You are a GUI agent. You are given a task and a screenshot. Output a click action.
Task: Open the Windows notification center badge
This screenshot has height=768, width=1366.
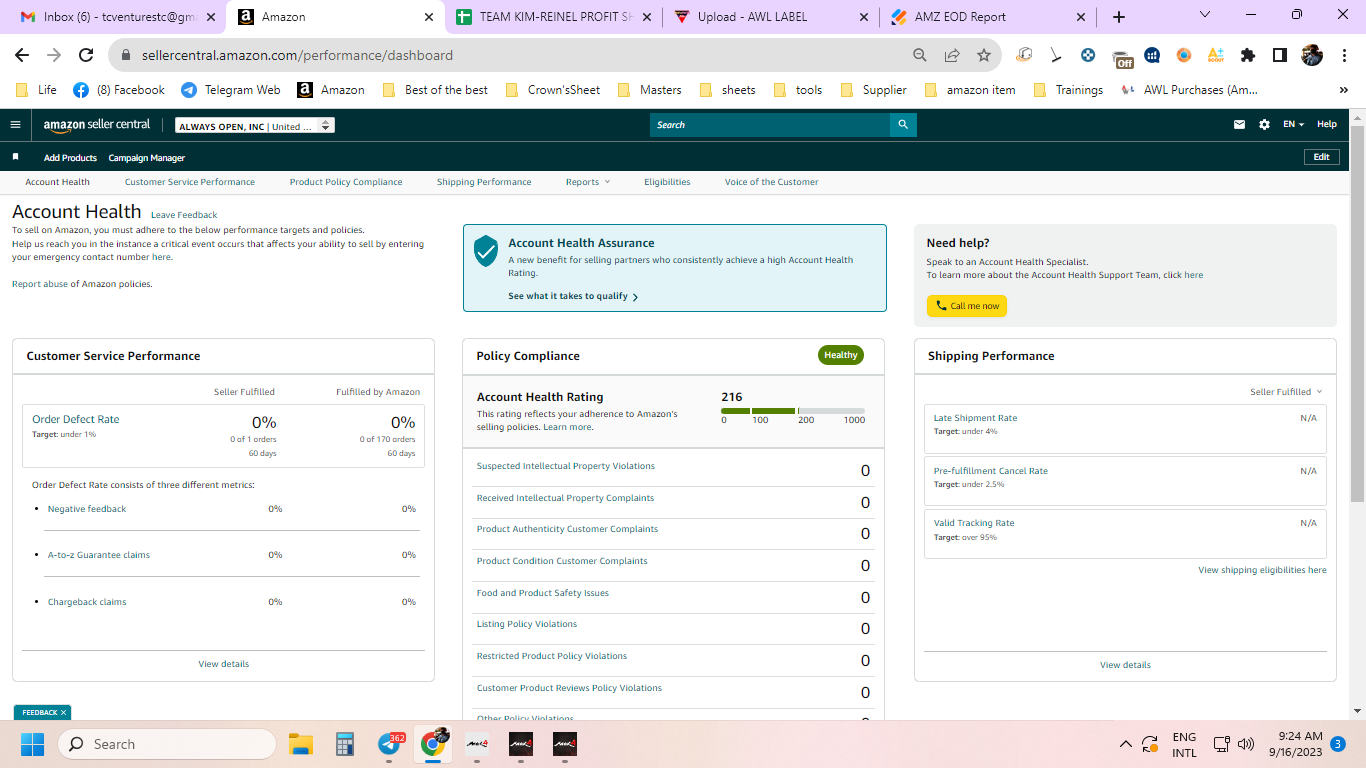tap(1337, 744)
